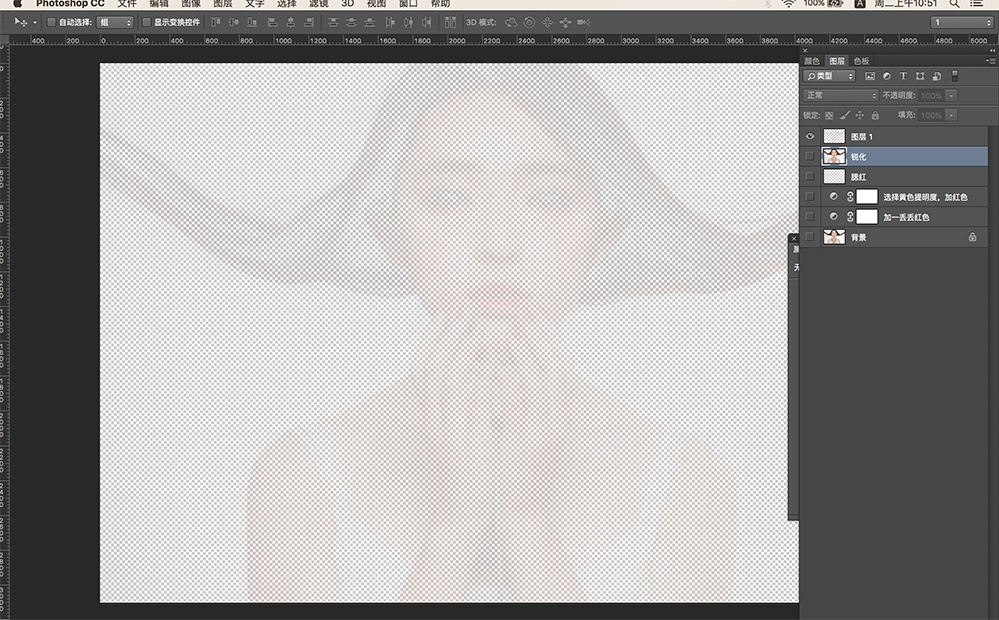
Task: Filter for smart objects icon
Action: (x=937, y=76)
